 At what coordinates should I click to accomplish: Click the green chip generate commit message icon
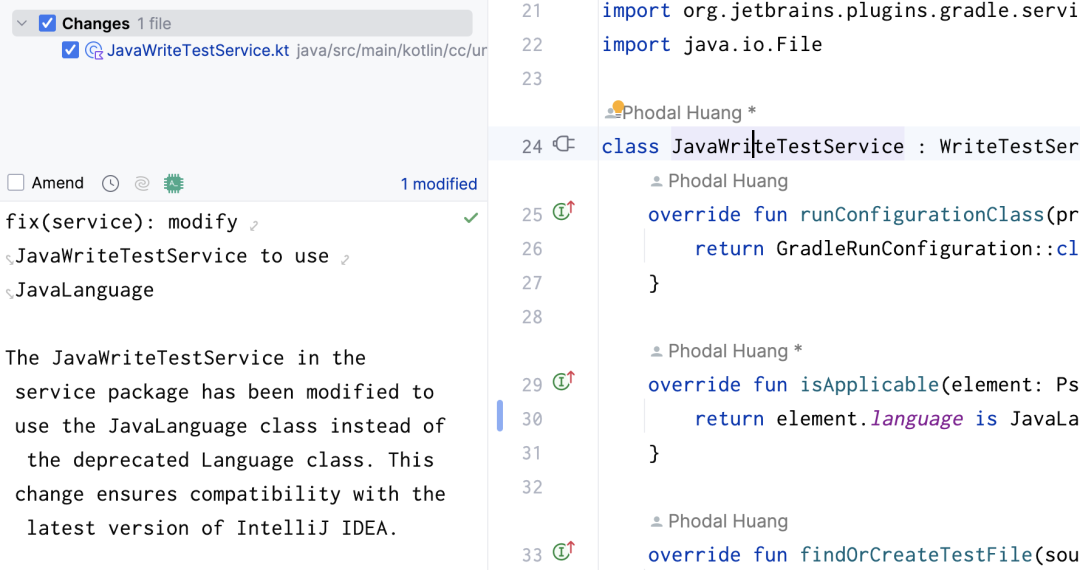pos(174,183)
